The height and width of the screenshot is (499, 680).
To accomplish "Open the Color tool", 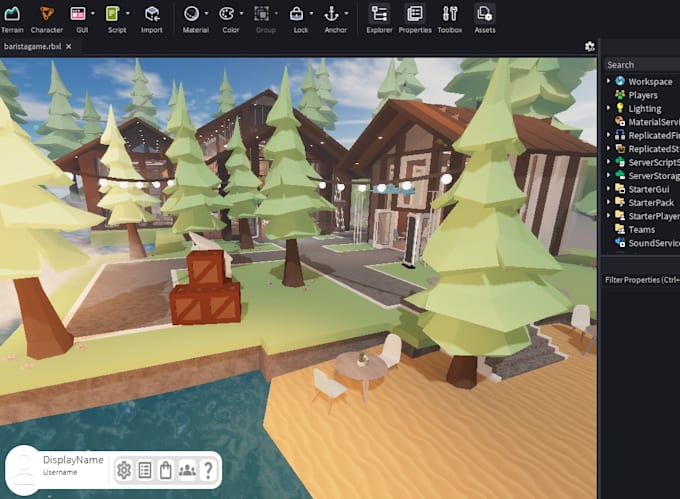I will tap(228, 20).
